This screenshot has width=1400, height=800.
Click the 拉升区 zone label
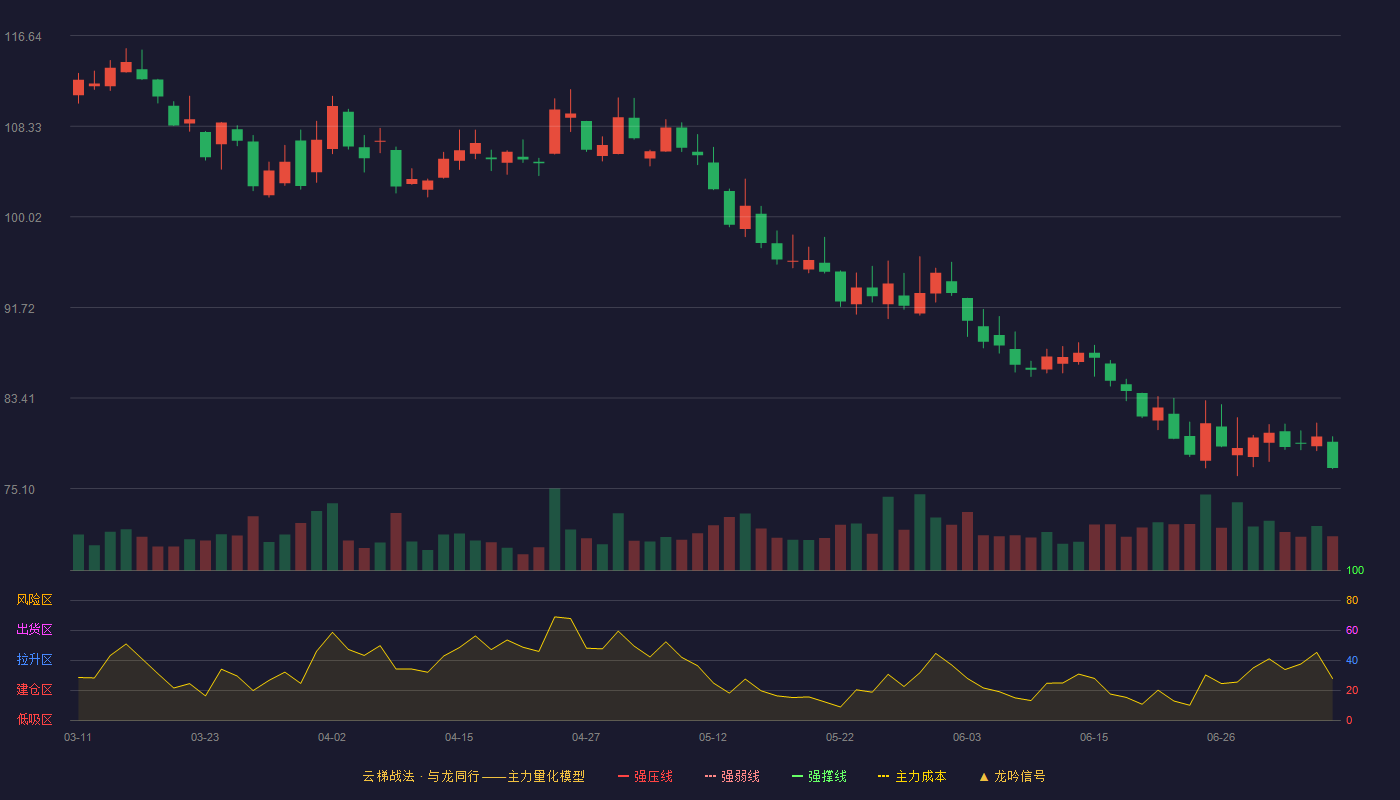34,660
